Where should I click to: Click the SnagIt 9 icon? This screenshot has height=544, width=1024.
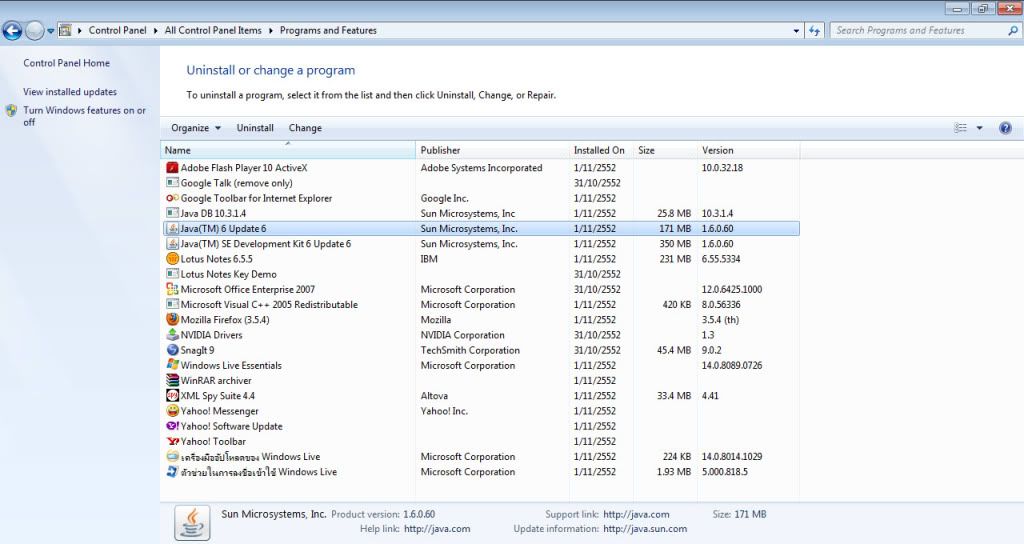172,350
